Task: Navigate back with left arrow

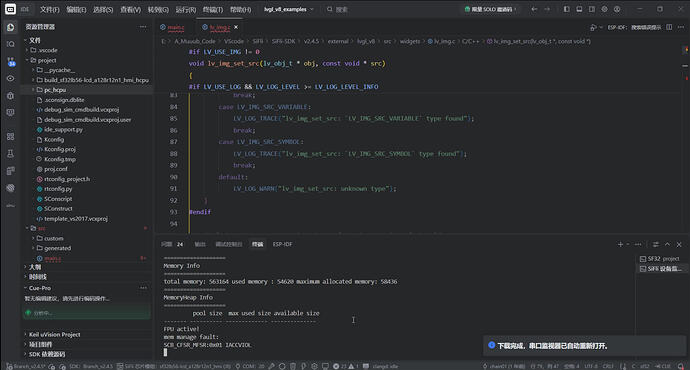Action: pos(534,9)
